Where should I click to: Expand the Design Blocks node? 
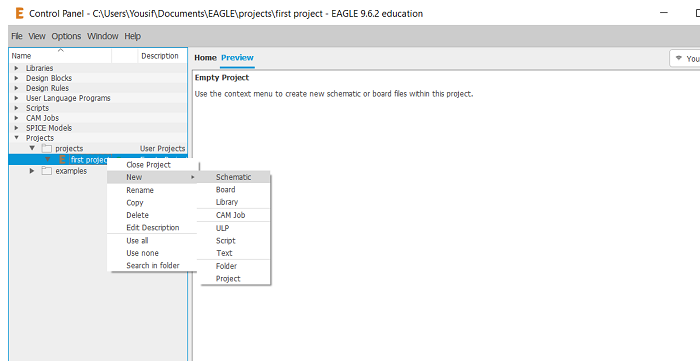(x=17, y=78)
